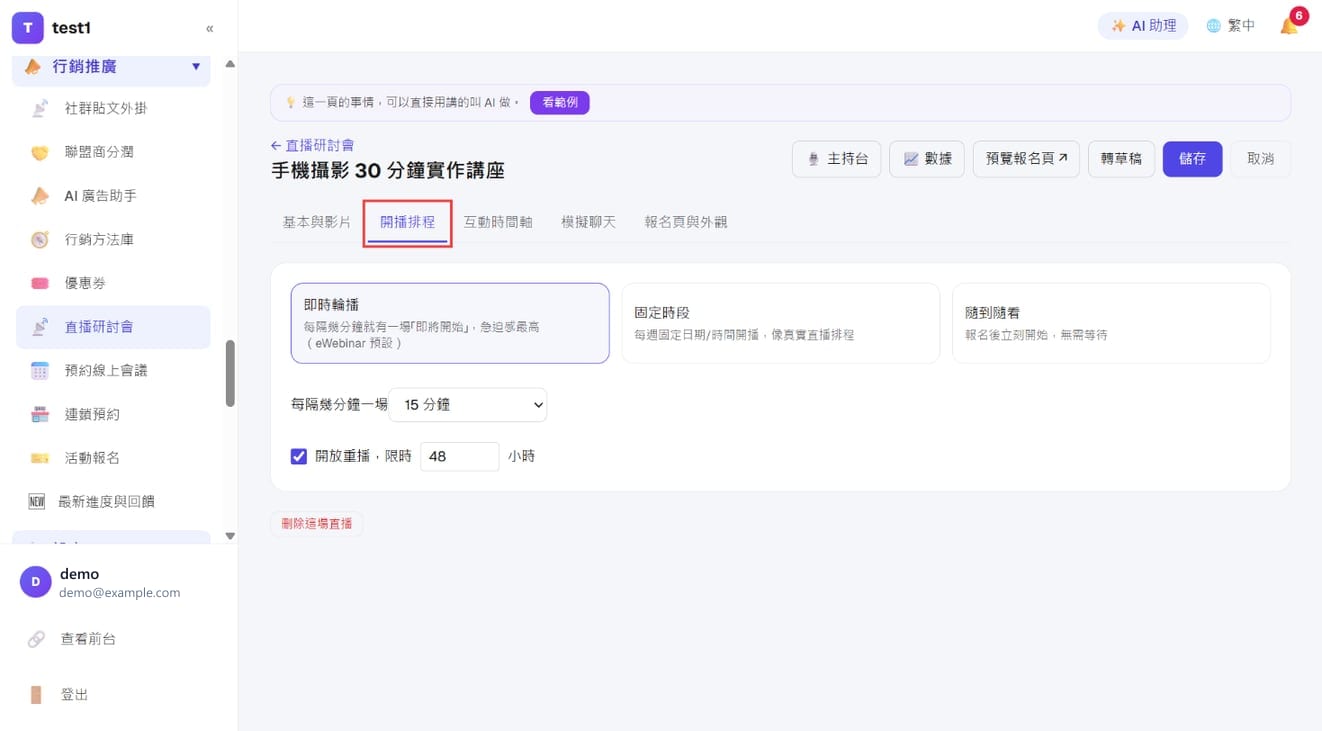Viewport: 1322px width, 731px height.
Task: Select the 即時輪播 schedule mode
Action: tap(450, 323)
